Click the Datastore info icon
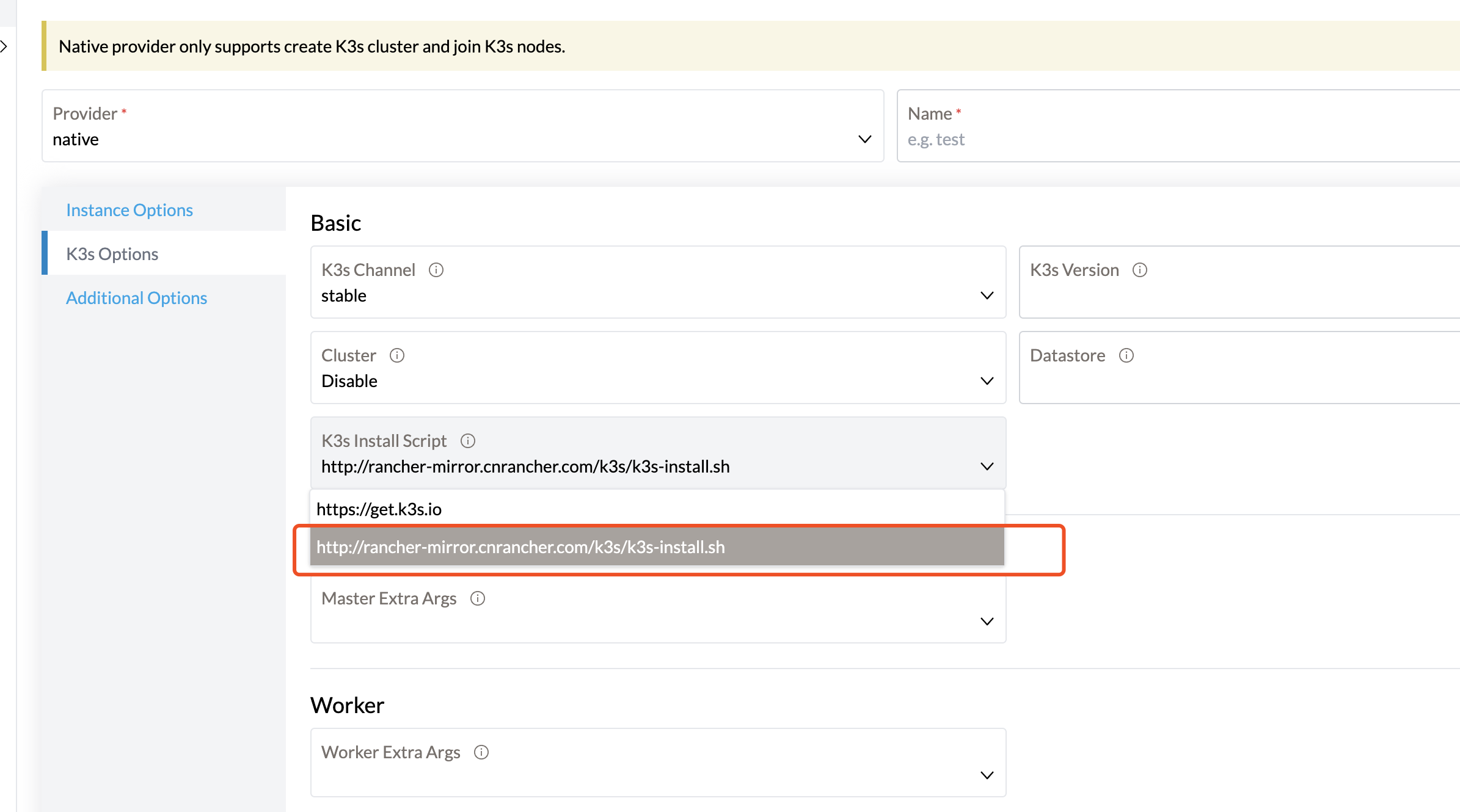This screenshot has width=1460, height=812. click(x=1126, y=355)
